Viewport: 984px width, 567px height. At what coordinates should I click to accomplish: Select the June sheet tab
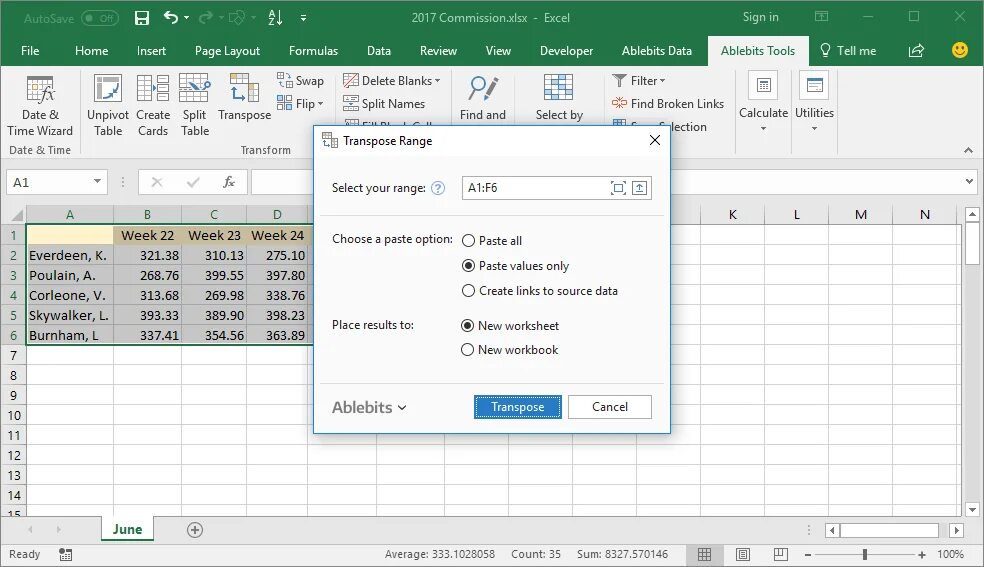point(127,529)
